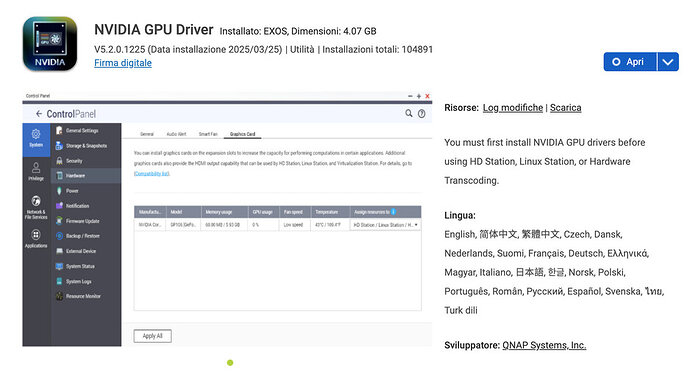Screen dimensions: 690x392
Task: Switch to the General tab
Action: [x=147, y=134]
